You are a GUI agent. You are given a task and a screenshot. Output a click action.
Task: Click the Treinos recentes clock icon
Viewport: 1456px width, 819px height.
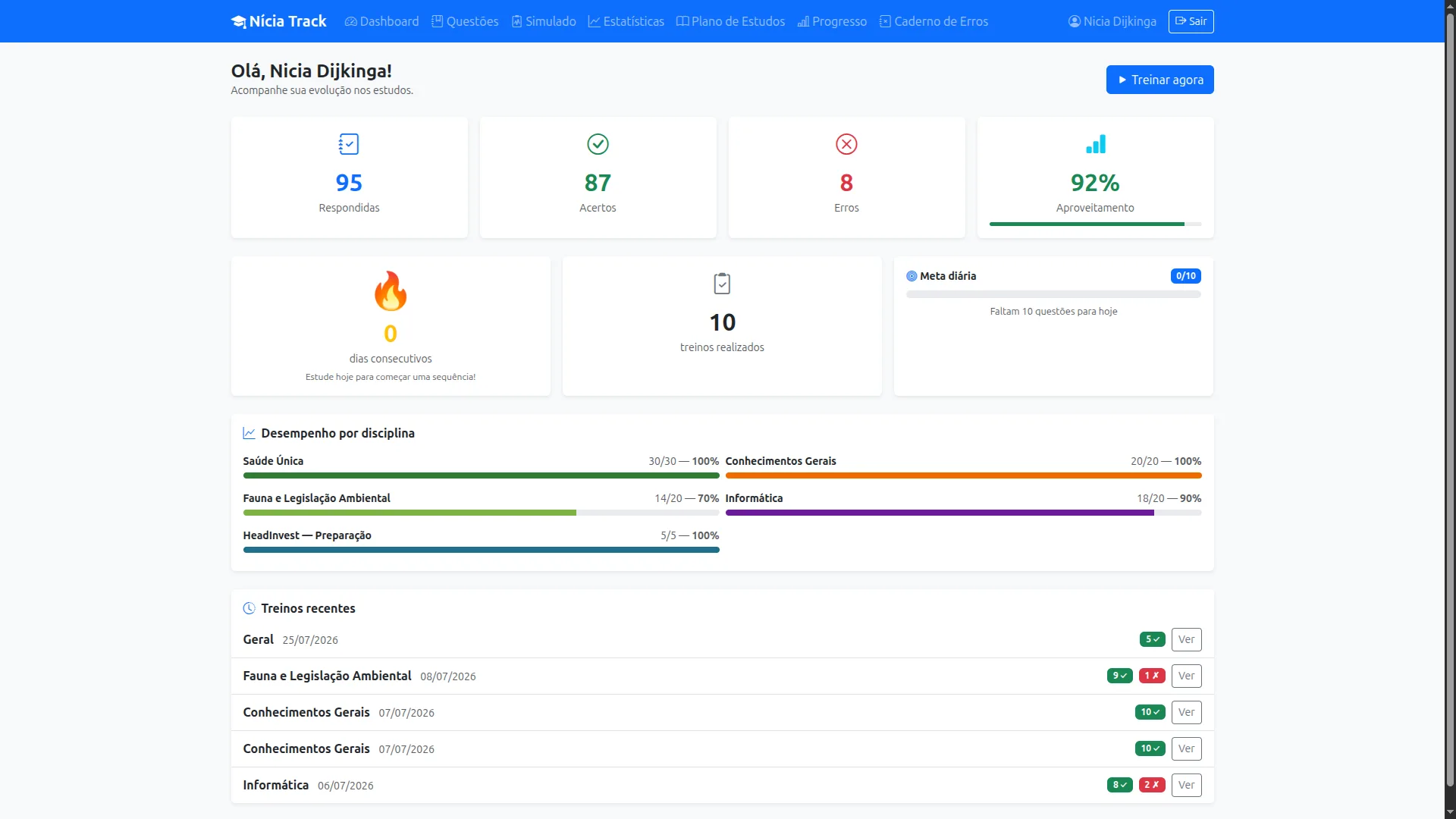coord(249,608)
